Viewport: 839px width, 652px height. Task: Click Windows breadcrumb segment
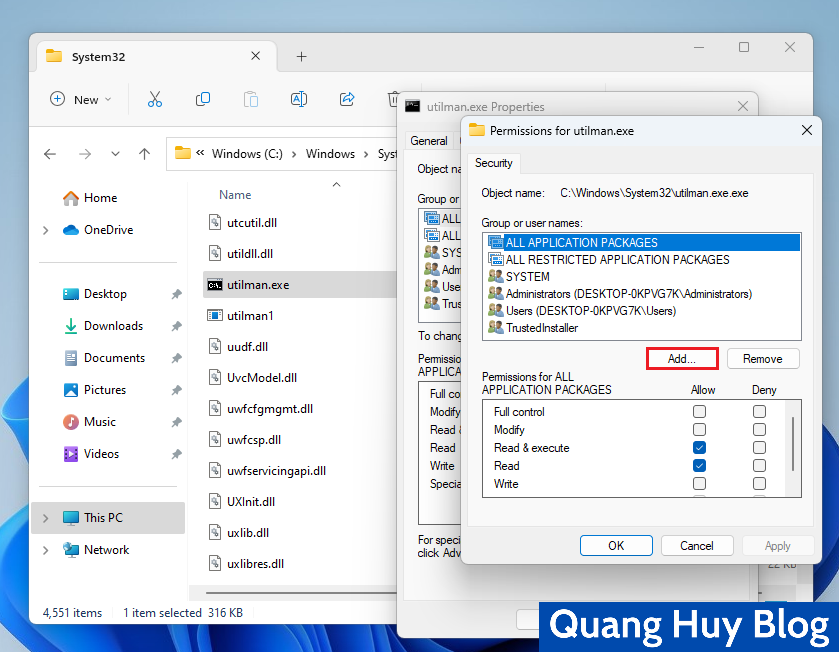[330, 154]
